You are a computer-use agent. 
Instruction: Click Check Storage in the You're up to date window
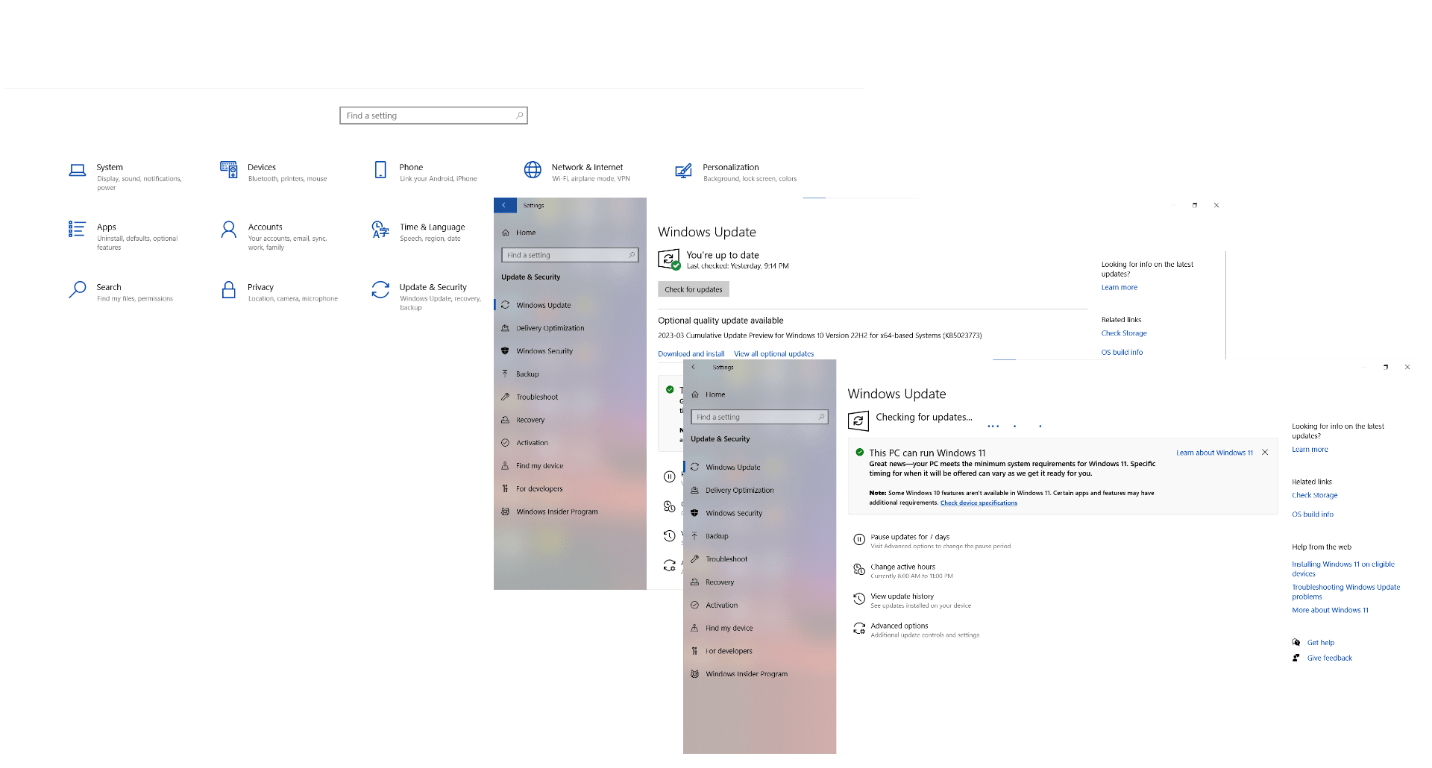(1124, 333)
